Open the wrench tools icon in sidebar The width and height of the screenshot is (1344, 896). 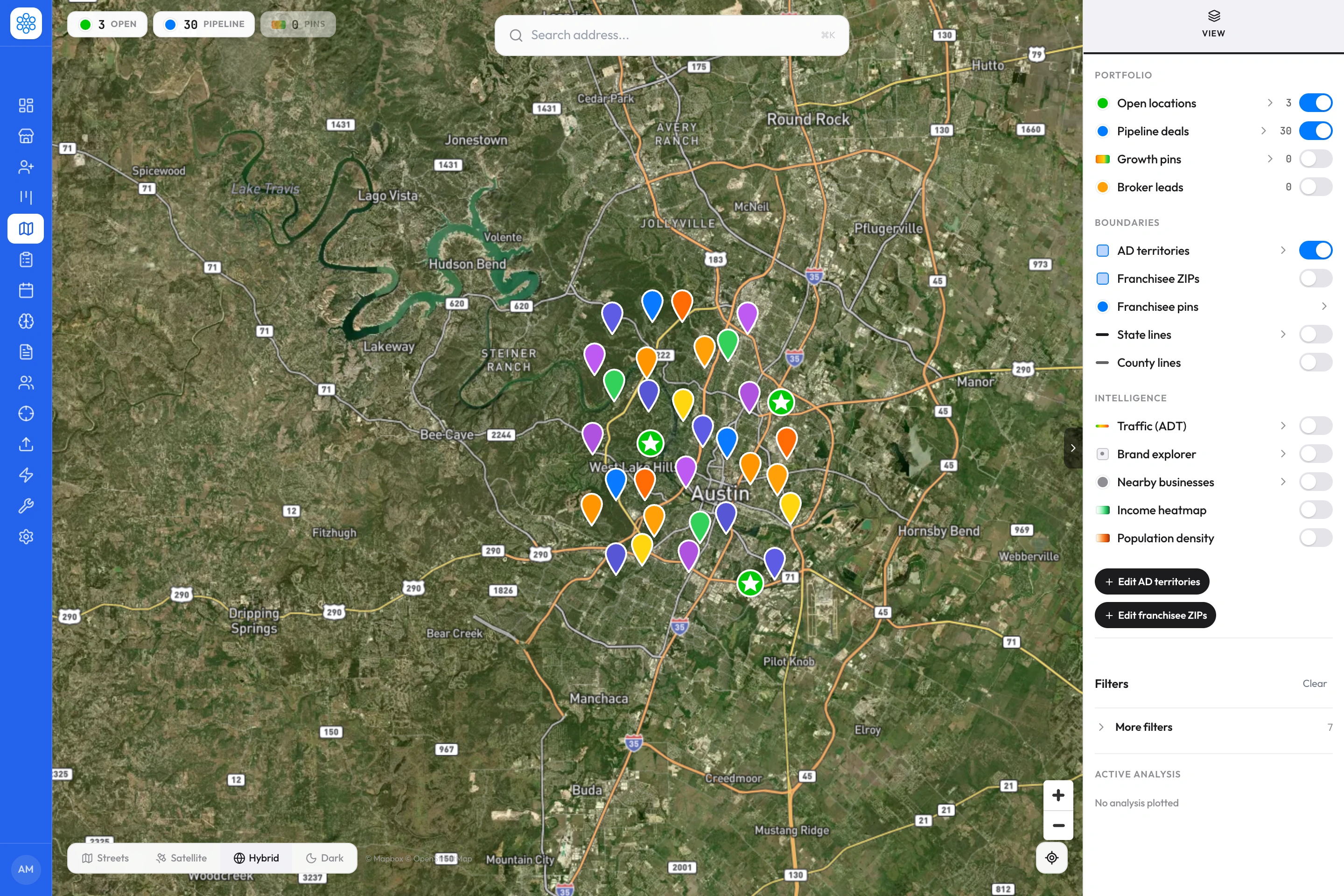26,506
